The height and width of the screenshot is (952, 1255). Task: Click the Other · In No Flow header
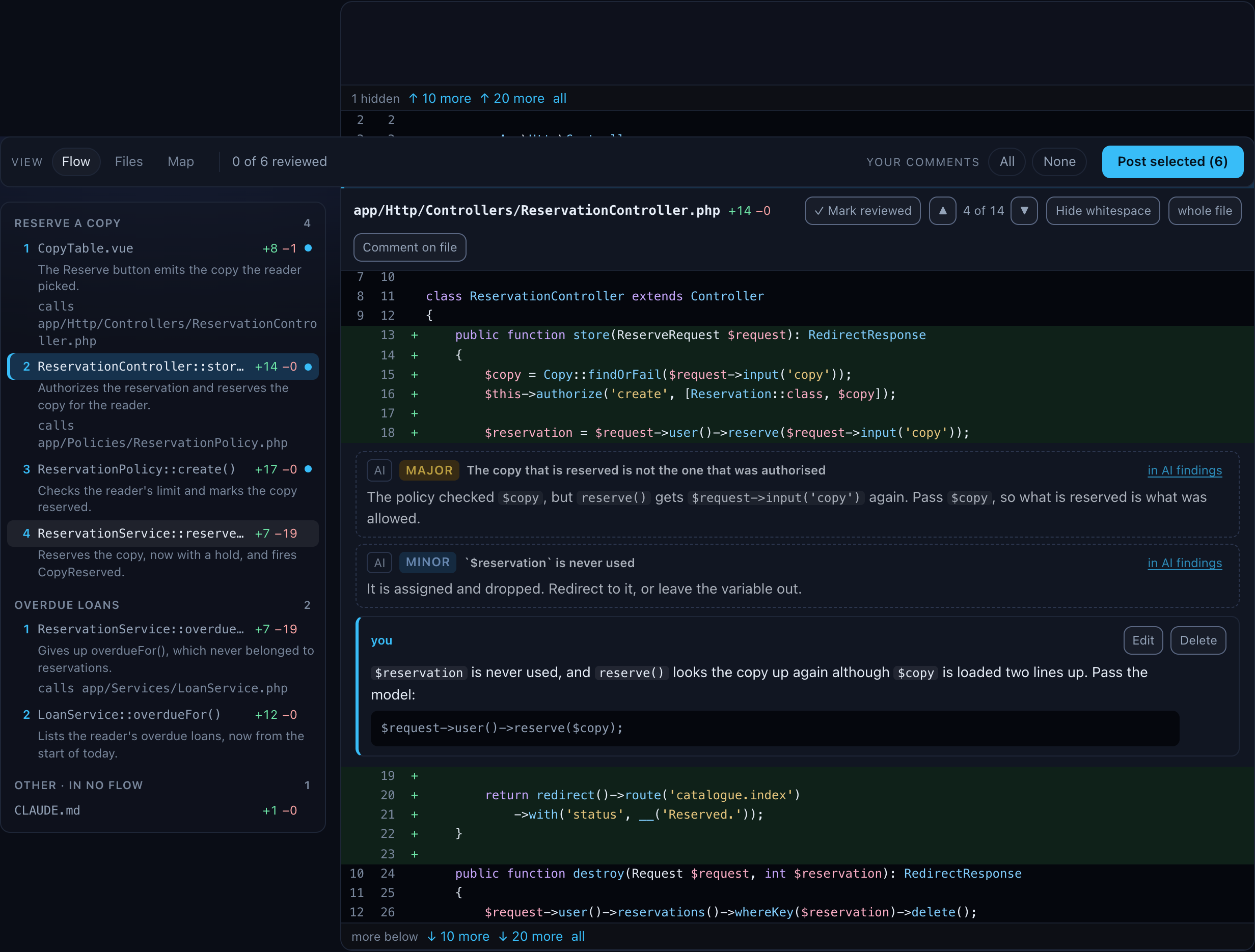coord(79,786)
